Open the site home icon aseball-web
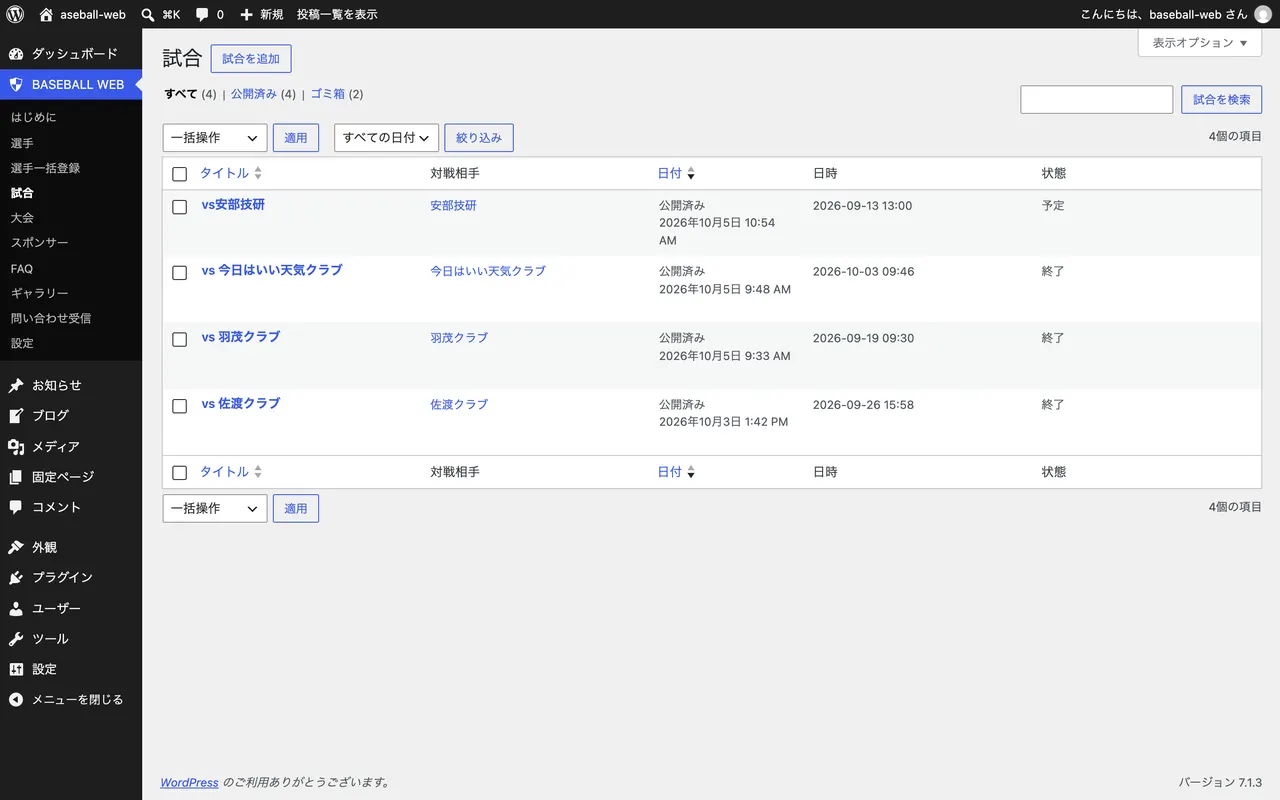Viewport: 1280px width, 800px height. pos(46,14)
